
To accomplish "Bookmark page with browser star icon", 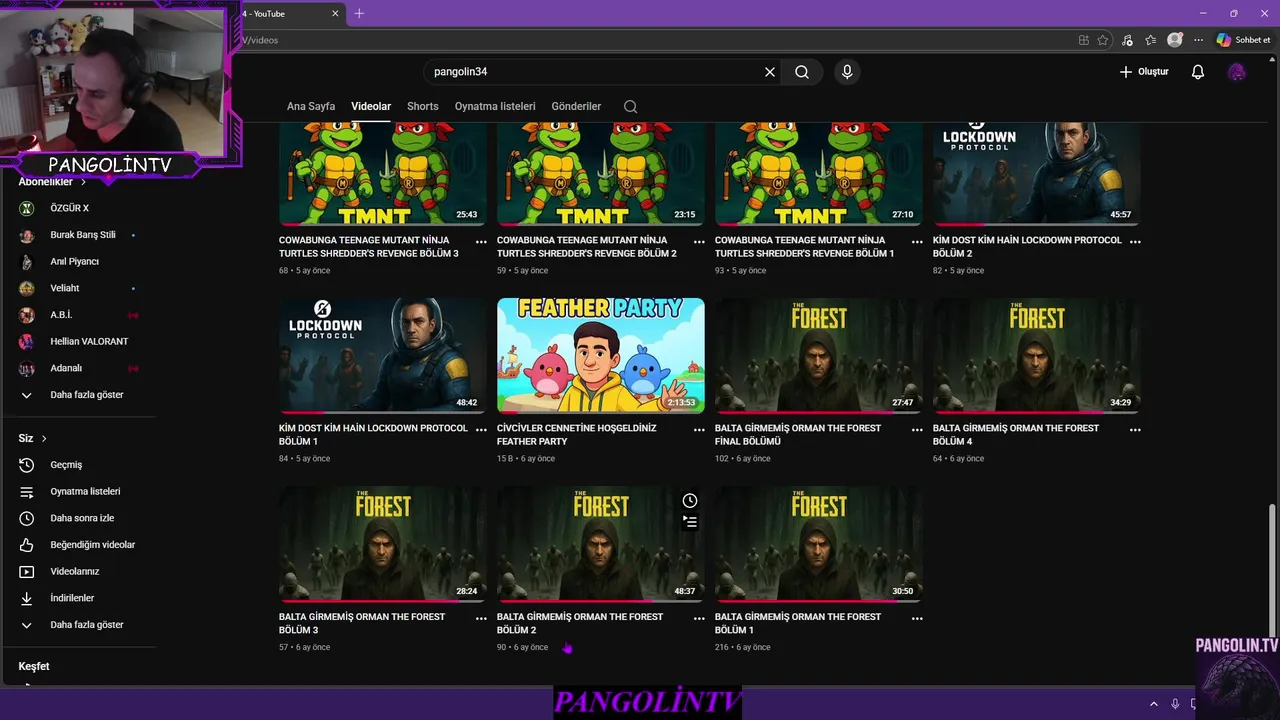I will tap(1103, 40).
